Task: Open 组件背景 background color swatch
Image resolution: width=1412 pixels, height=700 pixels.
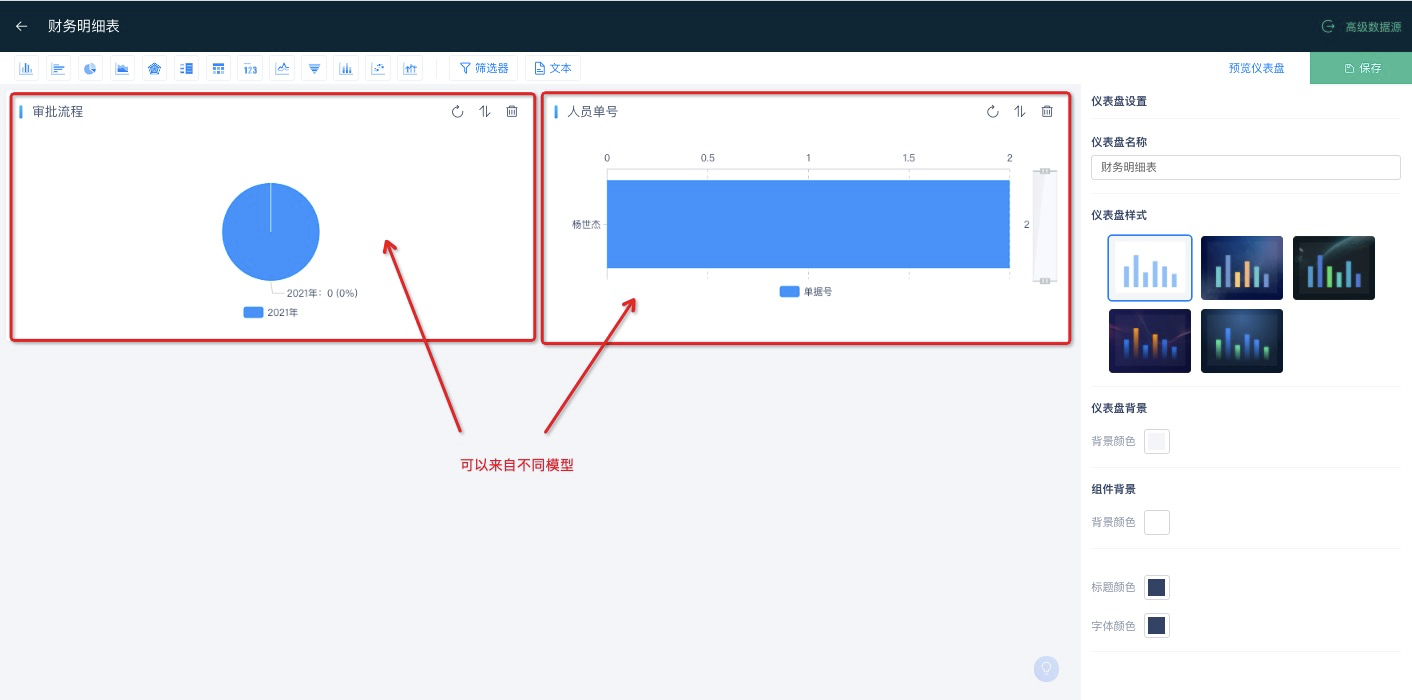Action: [1157, 522]
